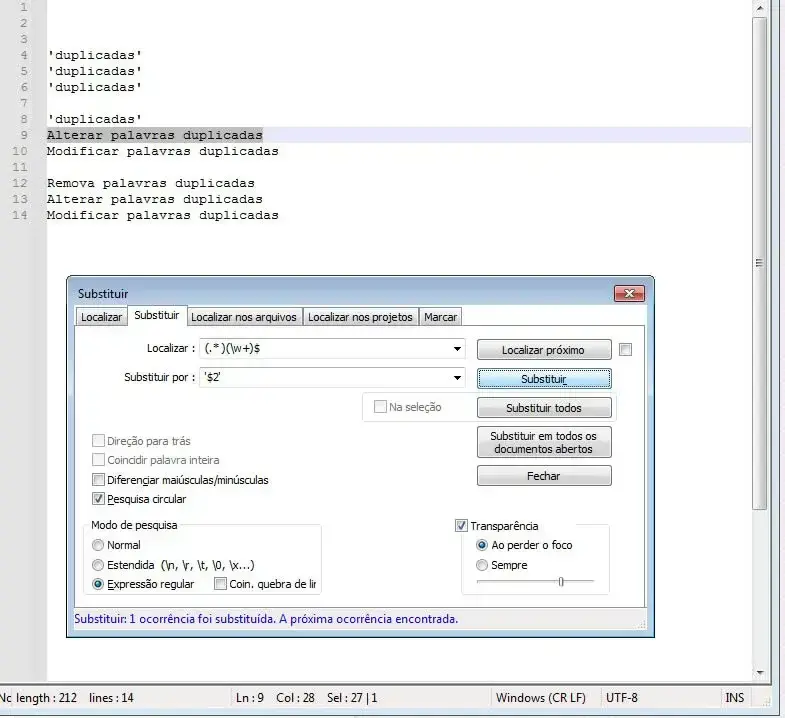Select the Normal search mode
785x718 pixels.
pos(98,546)
